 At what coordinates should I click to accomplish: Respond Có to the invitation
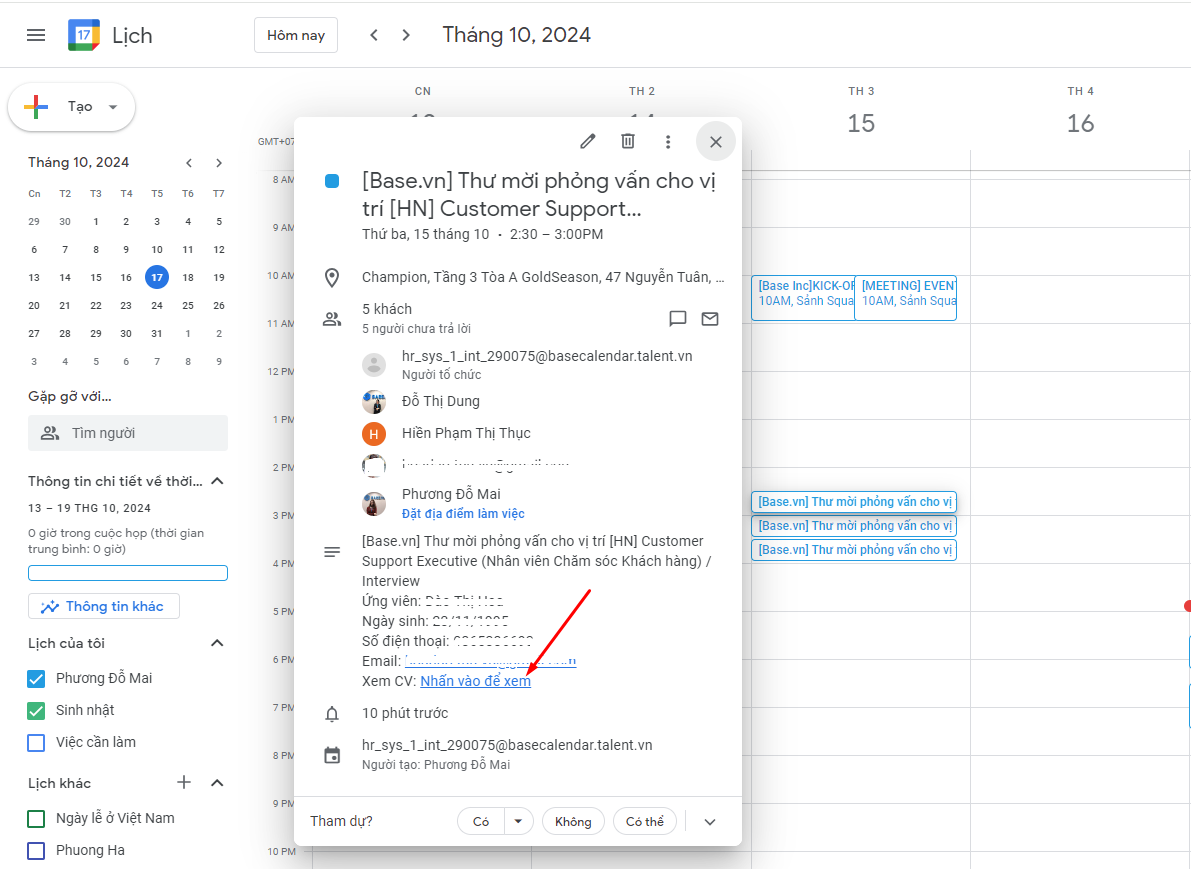pos(481,821)
